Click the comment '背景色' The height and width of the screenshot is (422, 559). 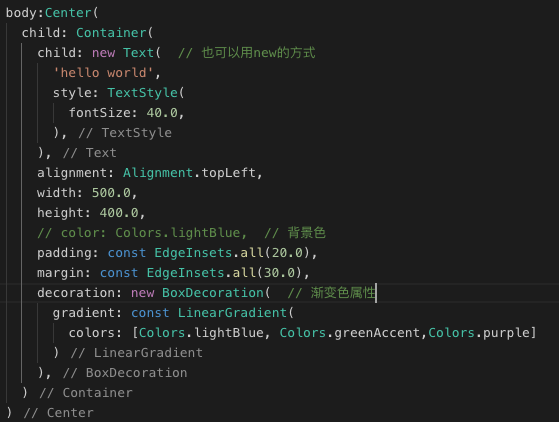(307, 233)
